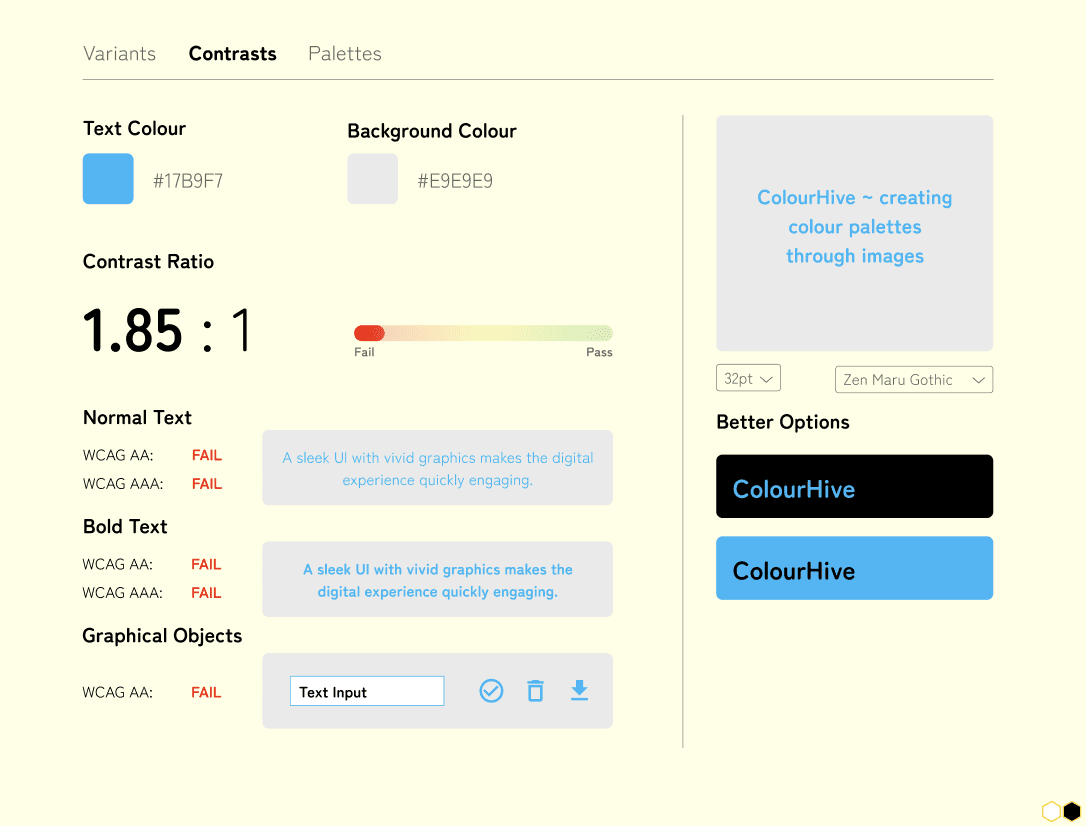1086x826 pixels.
Task: Click the Fail label under the bar
Action: pyautogui.click(x=364, y=352)
